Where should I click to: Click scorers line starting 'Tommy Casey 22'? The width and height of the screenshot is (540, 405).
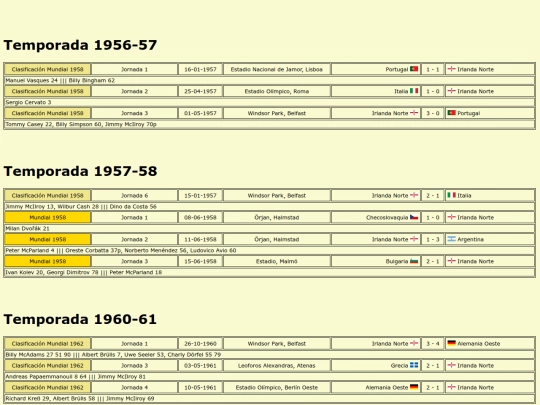(x=270, y=124)
